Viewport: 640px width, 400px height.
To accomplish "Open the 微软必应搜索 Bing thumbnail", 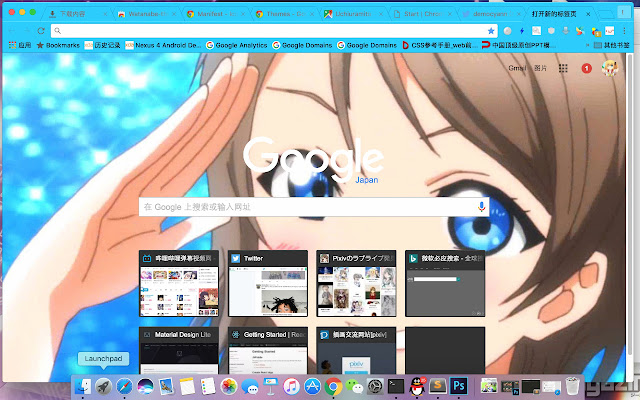I will coord(445,283).
